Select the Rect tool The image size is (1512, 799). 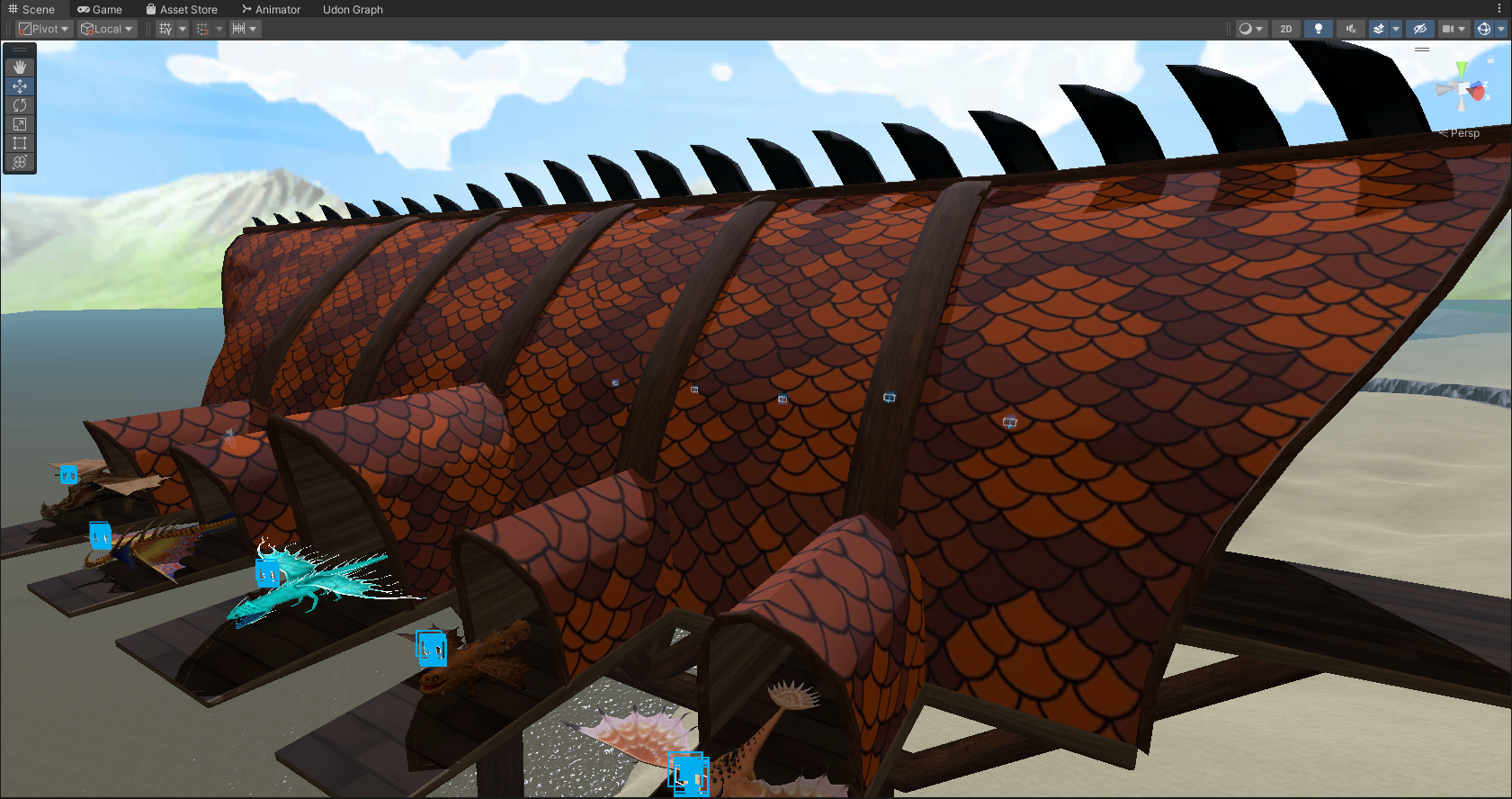[x=20, y=143]
